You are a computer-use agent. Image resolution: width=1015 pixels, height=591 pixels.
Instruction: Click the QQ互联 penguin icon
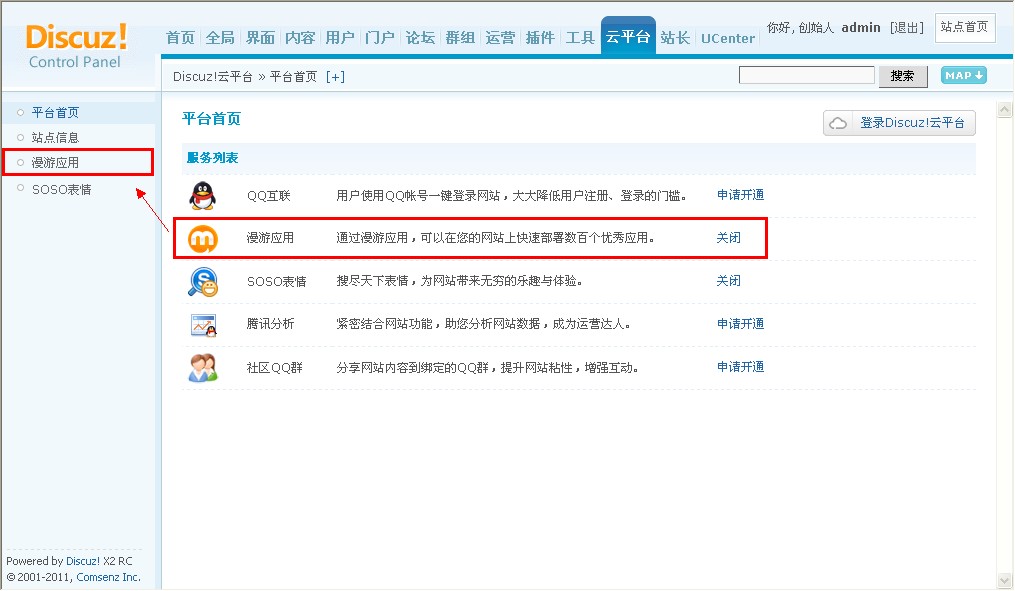[203, 195]
